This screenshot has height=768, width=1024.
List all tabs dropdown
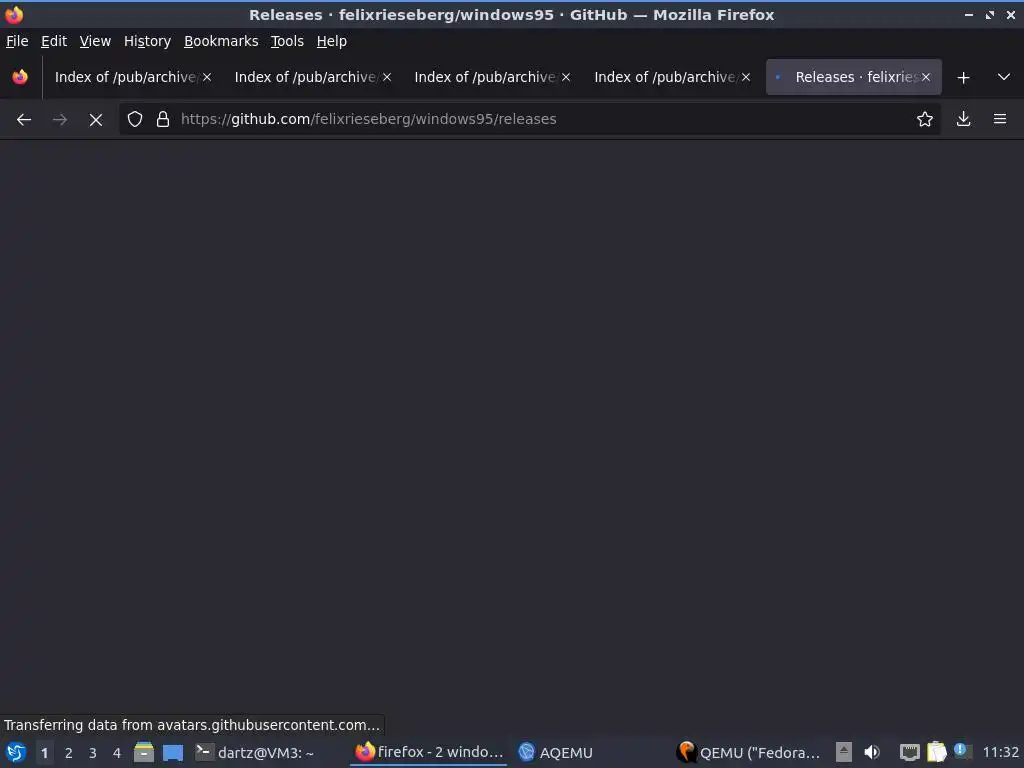tap(1004, 77)
